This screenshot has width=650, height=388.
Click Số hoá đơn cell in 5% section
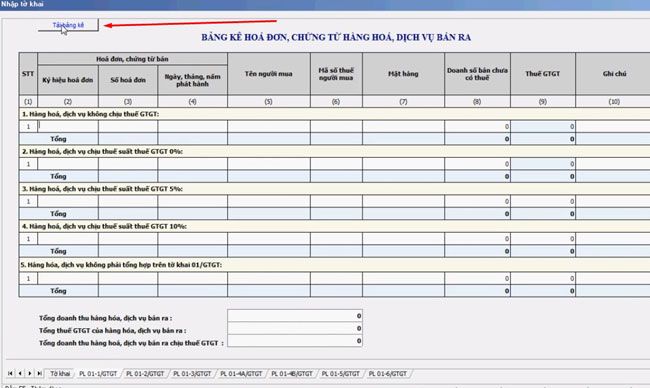pyautogui.click(x=128, y=201)
